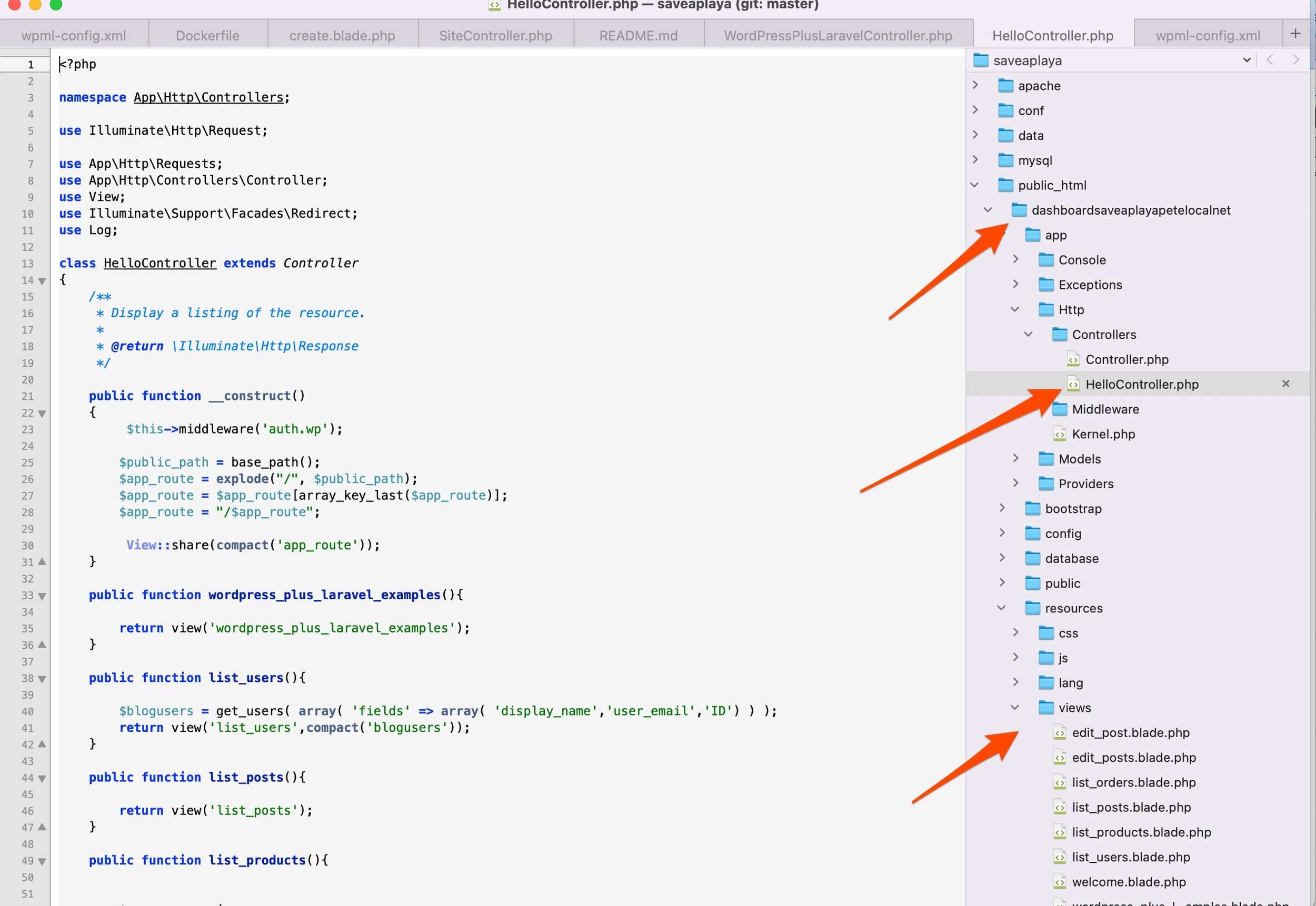Click line number 25 in the gutter
Image resolution: width=1316 pixels, height=906 pixels.
27,462
